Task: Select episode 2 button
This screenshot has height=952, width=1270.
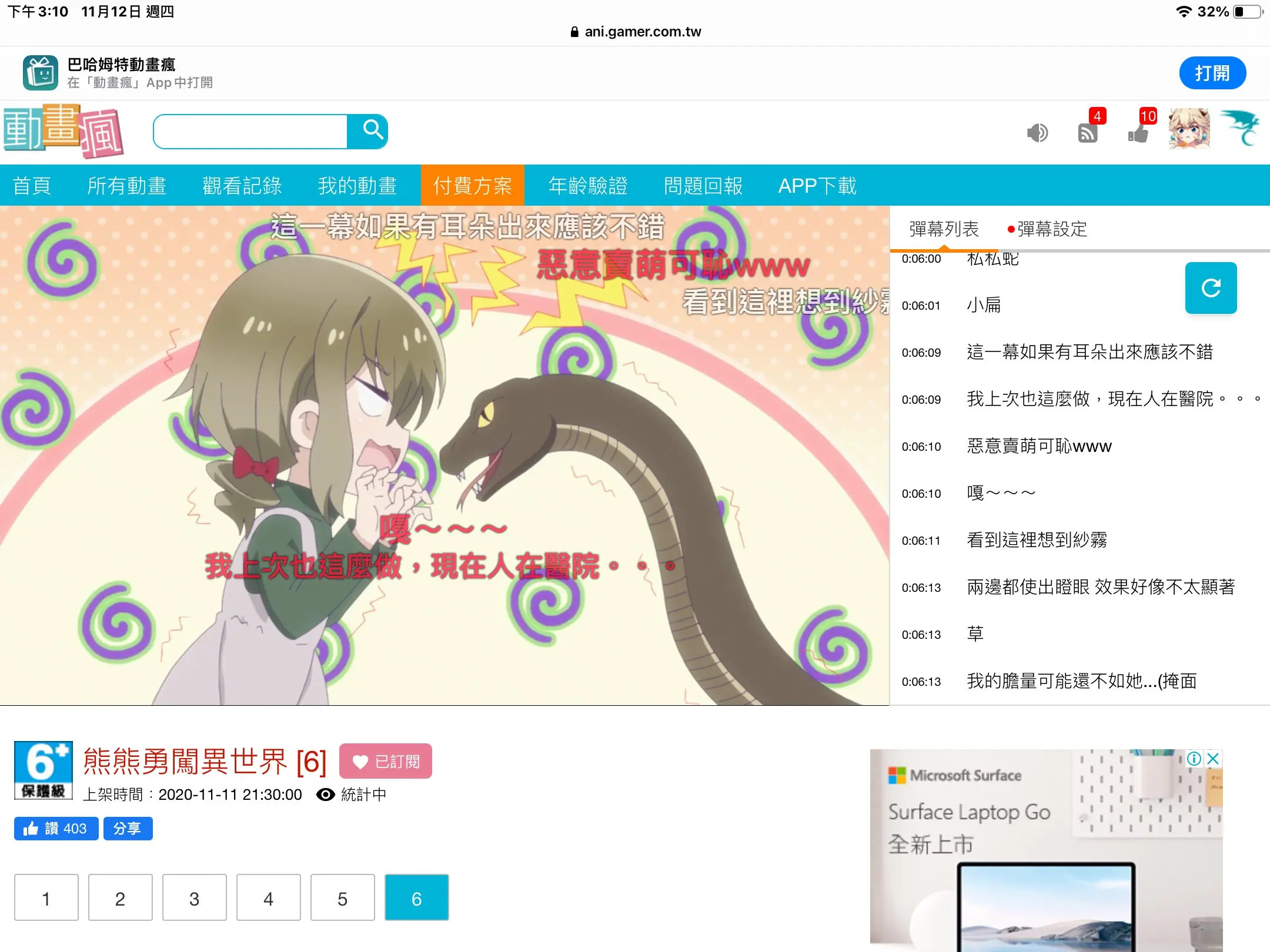Action: 121,897
